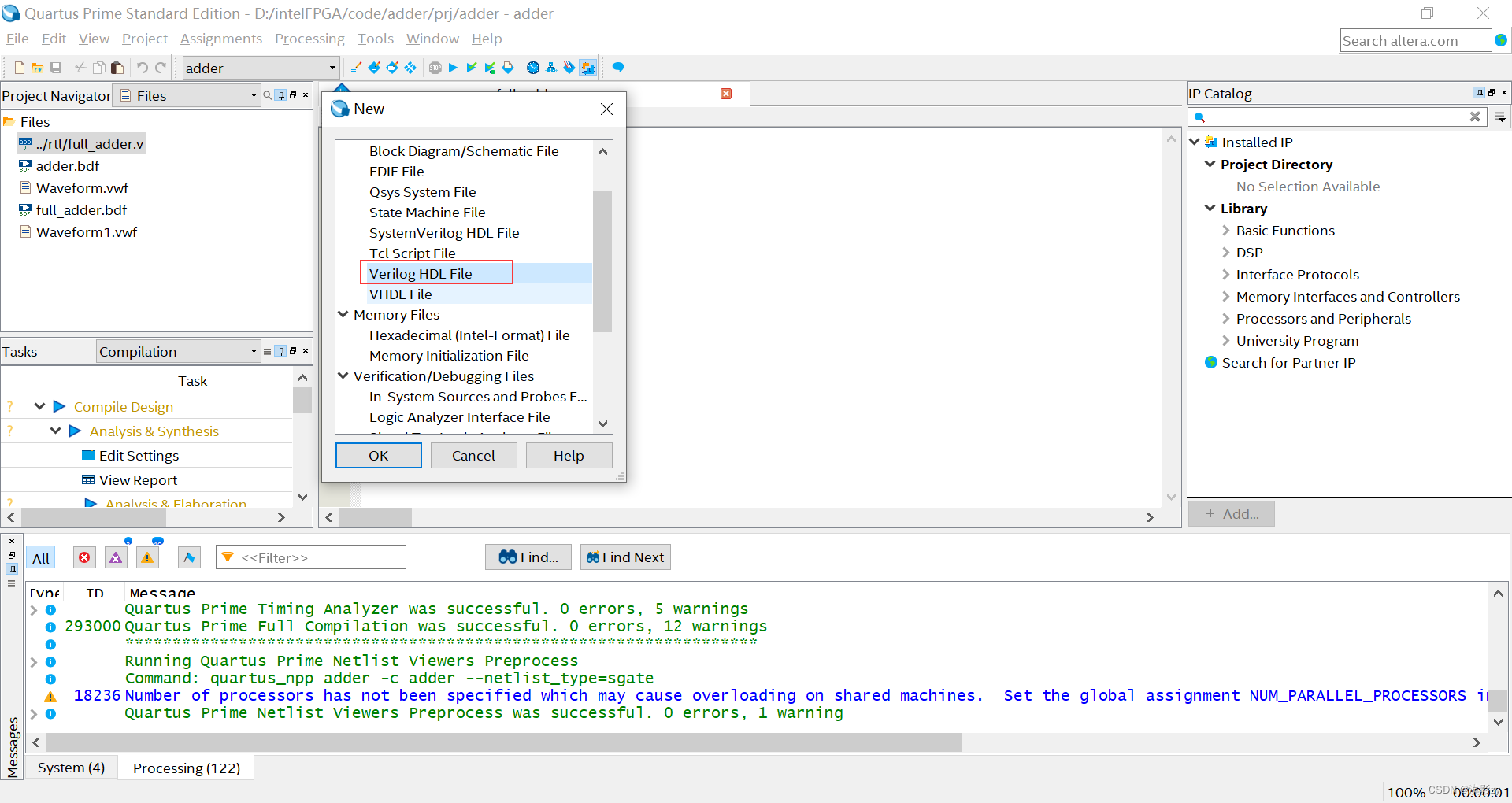
Task: Collapse Memory Files group in New dialog
Action: pos(343,314)
